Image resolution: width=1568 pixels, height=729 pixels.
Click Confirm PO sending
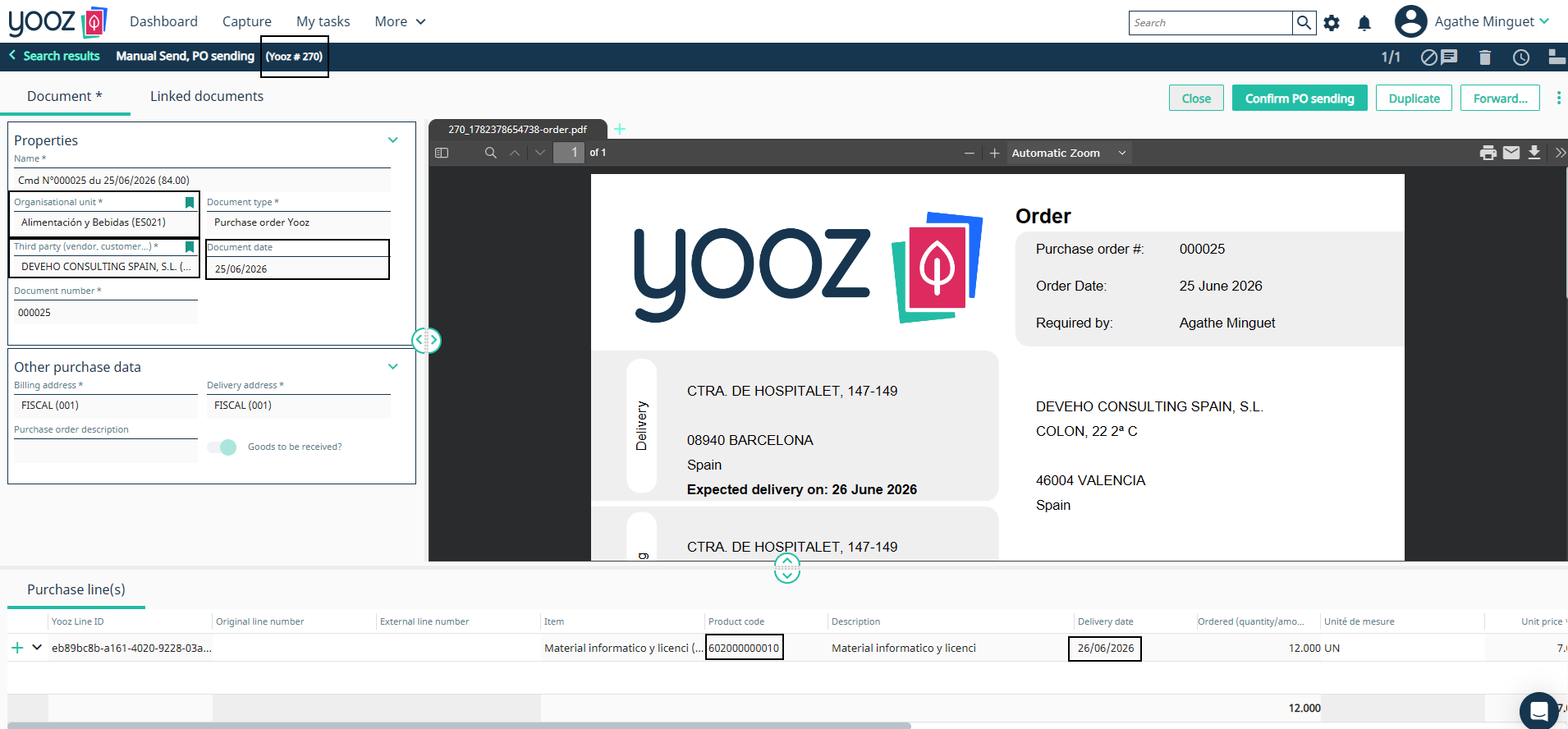pyautogui.click(x=1300, y=99)
